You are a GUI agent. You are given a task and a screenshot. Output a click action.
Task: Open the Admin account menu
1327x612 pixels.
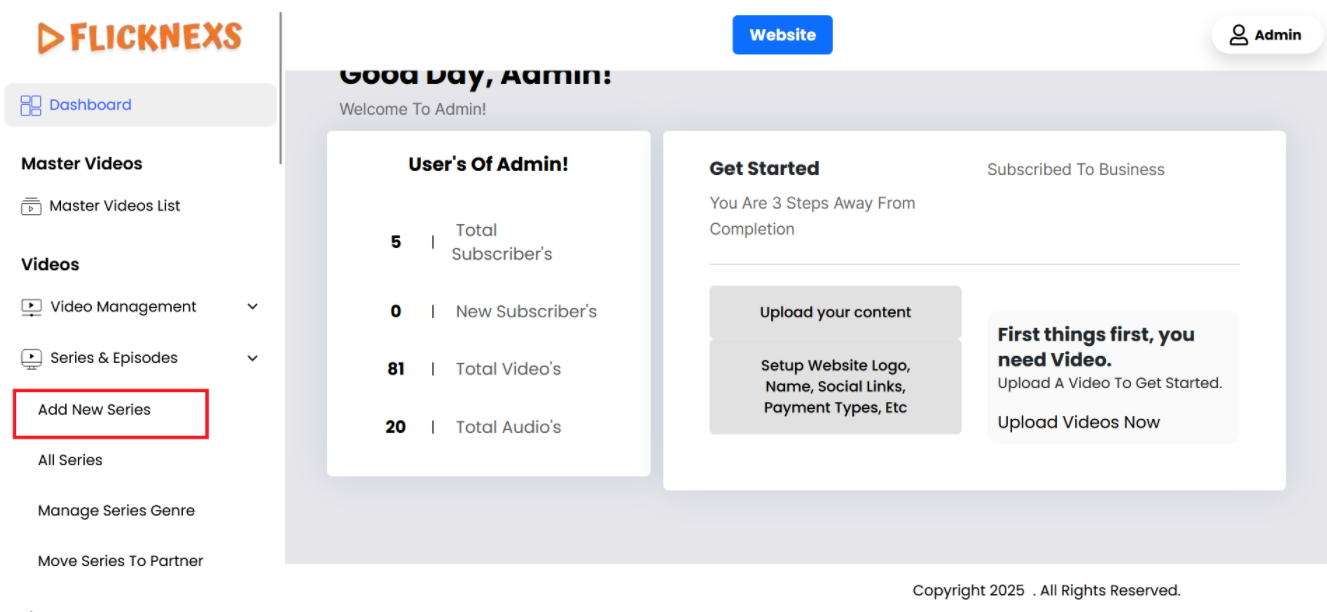1267,35
